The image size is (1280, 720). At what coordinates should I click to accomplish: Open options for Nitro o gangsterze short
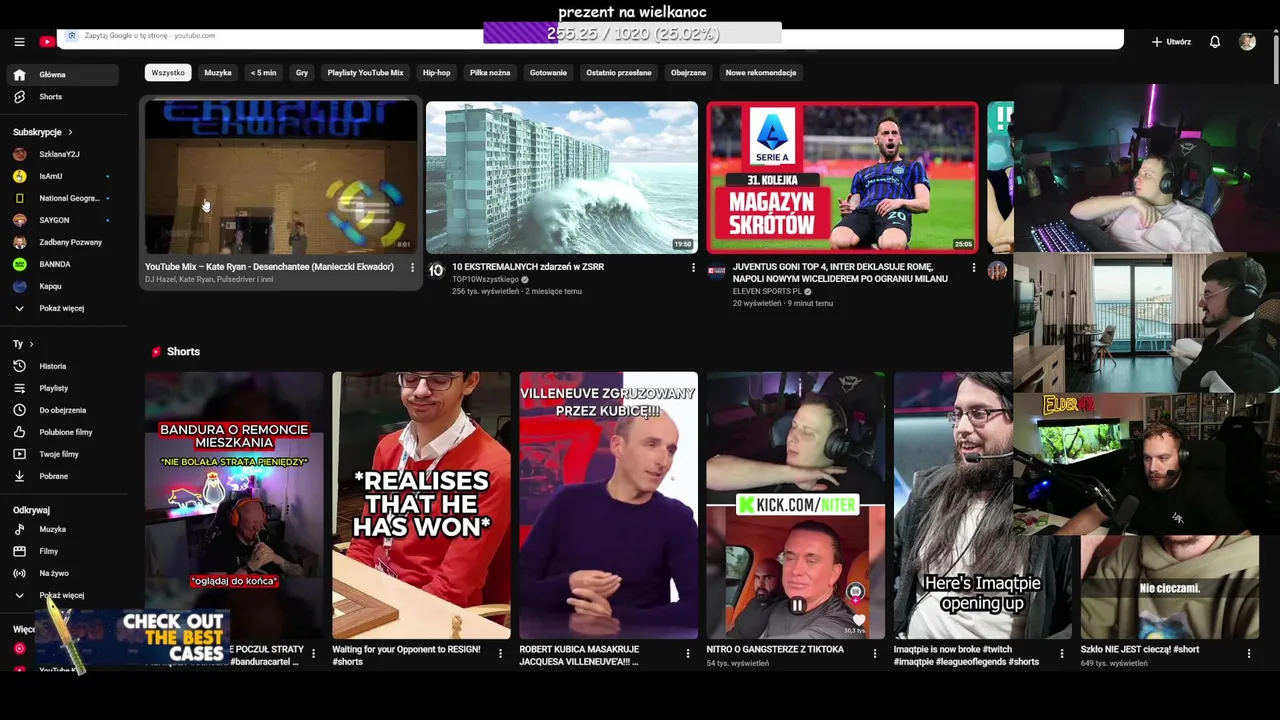[874, 653]
